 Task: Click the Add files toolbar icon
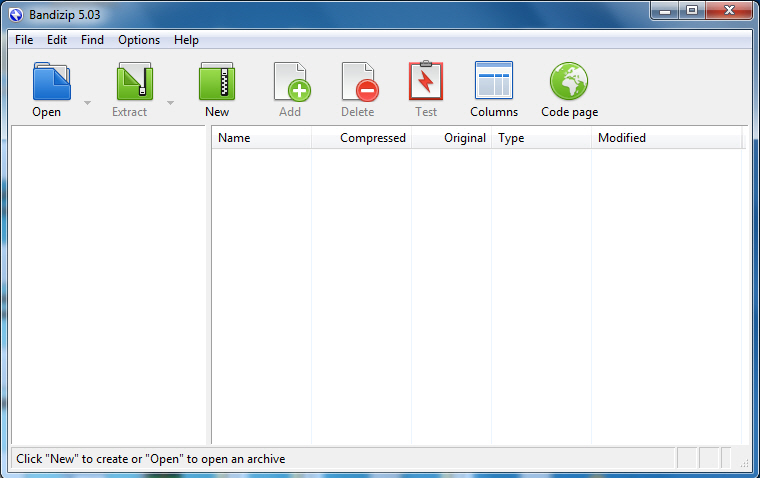[292, 81]
